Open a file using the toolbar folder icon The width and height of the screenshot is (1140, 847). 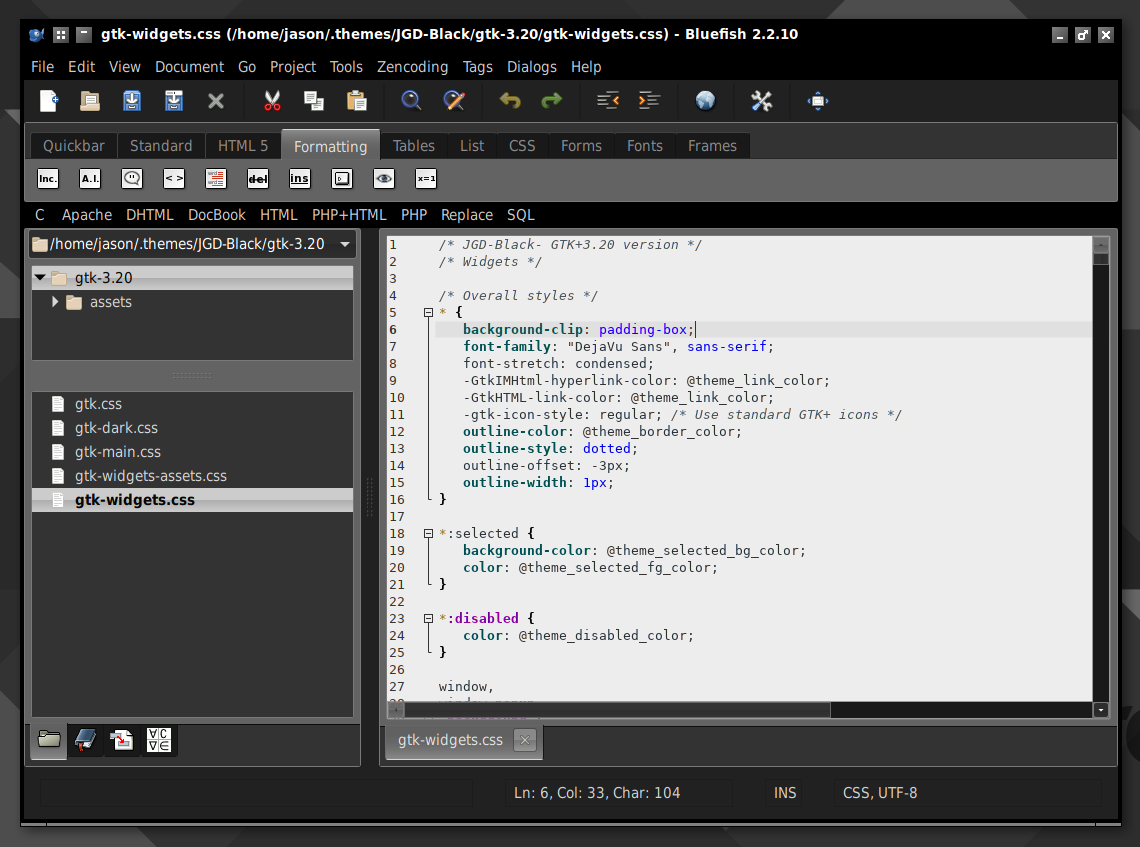point(89,100)
